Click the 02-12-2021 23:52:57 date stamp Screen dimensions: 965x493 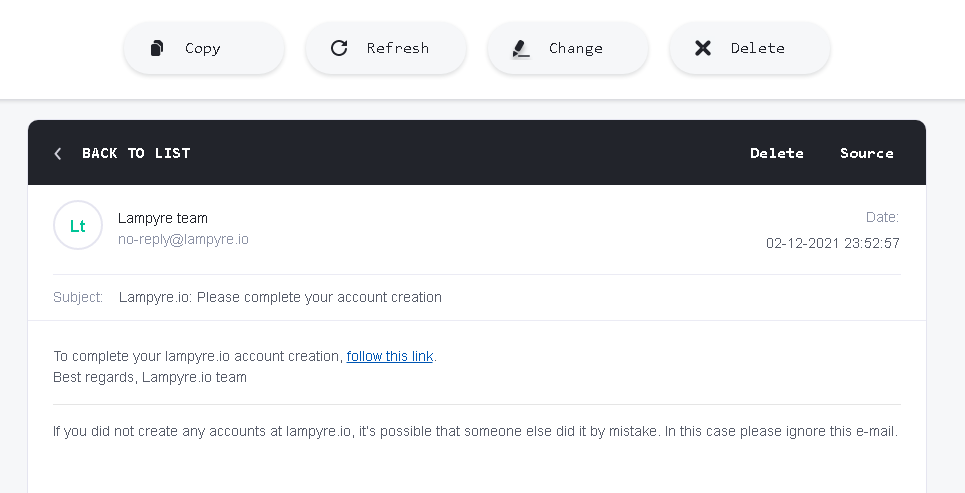click(x=832, y=243)
